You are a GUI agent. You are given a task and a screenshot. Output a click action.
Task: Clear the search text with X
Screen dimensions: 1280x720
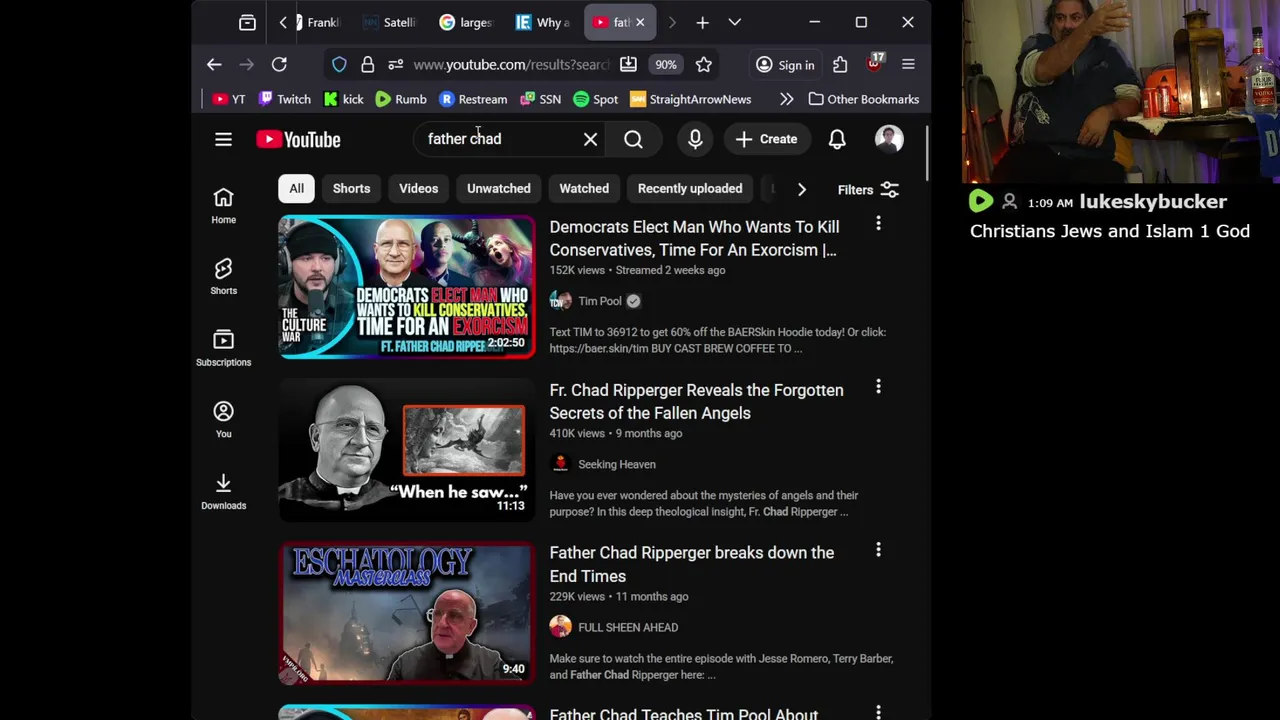(590, 139)
